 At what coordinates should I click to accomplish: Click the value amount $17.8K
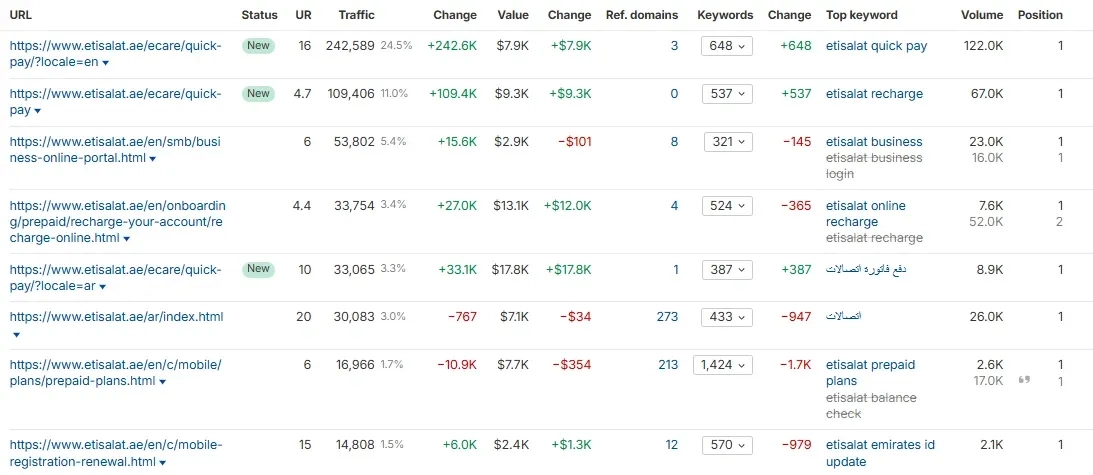point(510,269)
